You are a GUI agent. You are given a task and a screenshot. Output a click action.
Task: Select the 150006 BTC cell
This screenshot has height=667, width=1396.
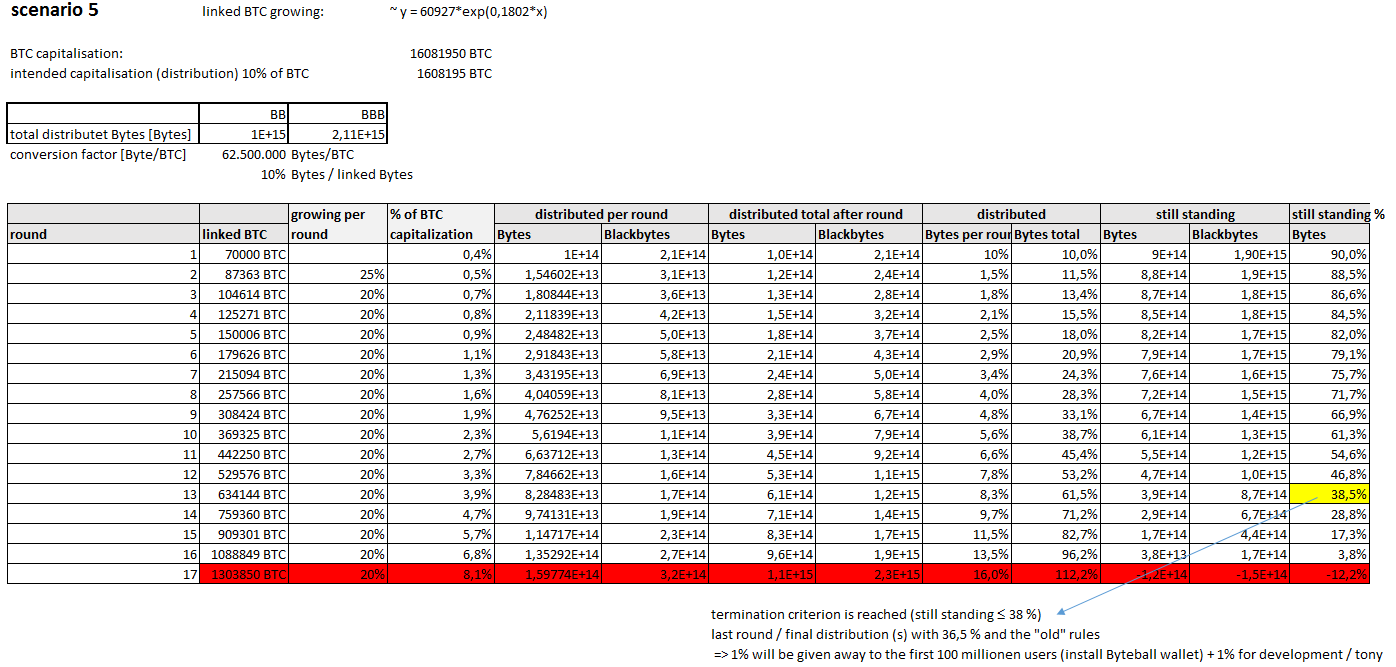[x=244, y=334]
